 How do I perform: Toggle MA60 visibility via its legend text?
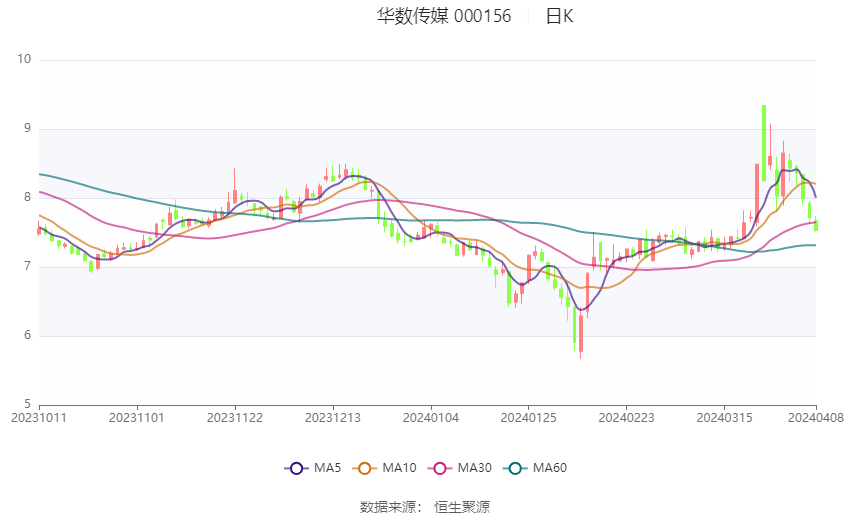(x=552, y=468)
